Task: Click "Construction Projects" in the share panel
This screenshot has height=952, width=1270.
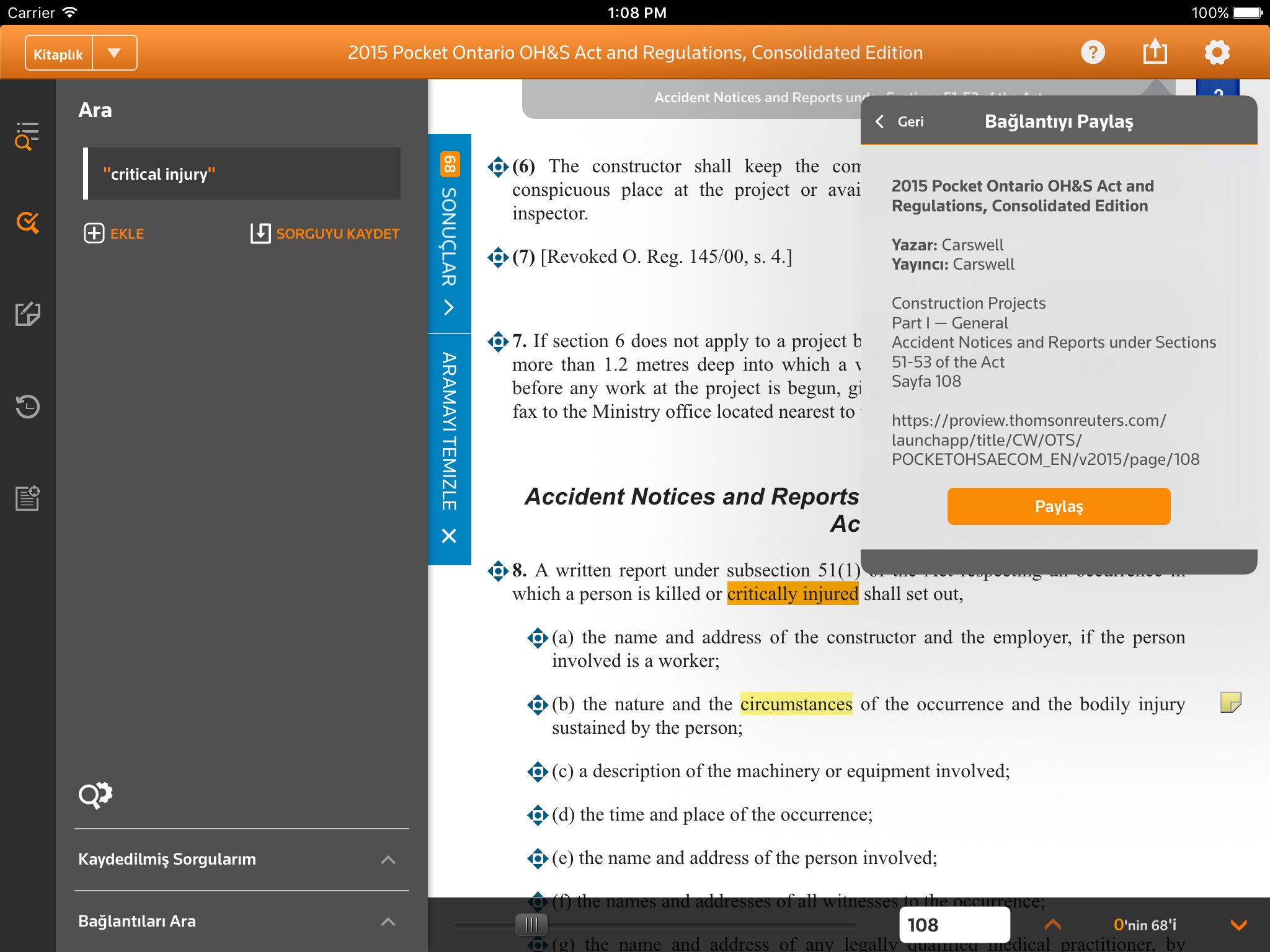Action: (x=969, y=303)
